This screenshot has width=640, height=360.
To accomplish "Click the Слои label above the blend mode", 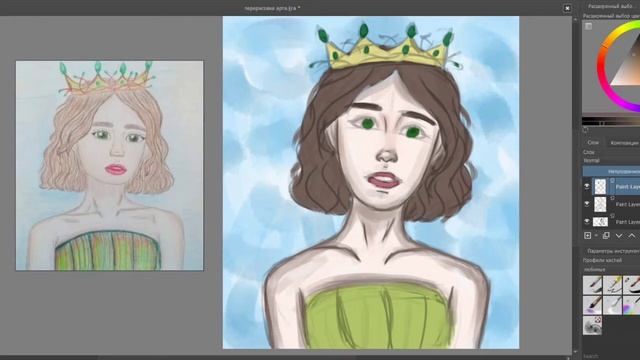I will point(589,152).
